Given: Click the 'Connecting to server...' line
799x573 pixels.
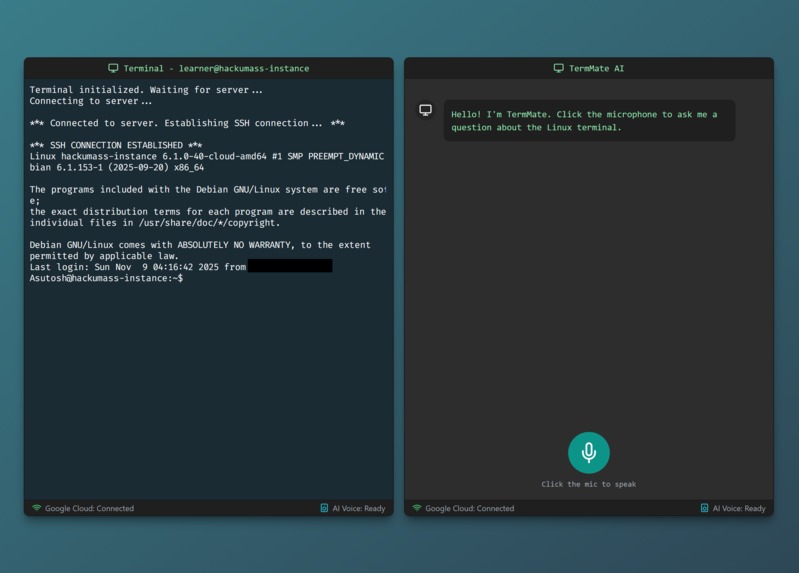Looking at the screenshot, I should point(91,101).
